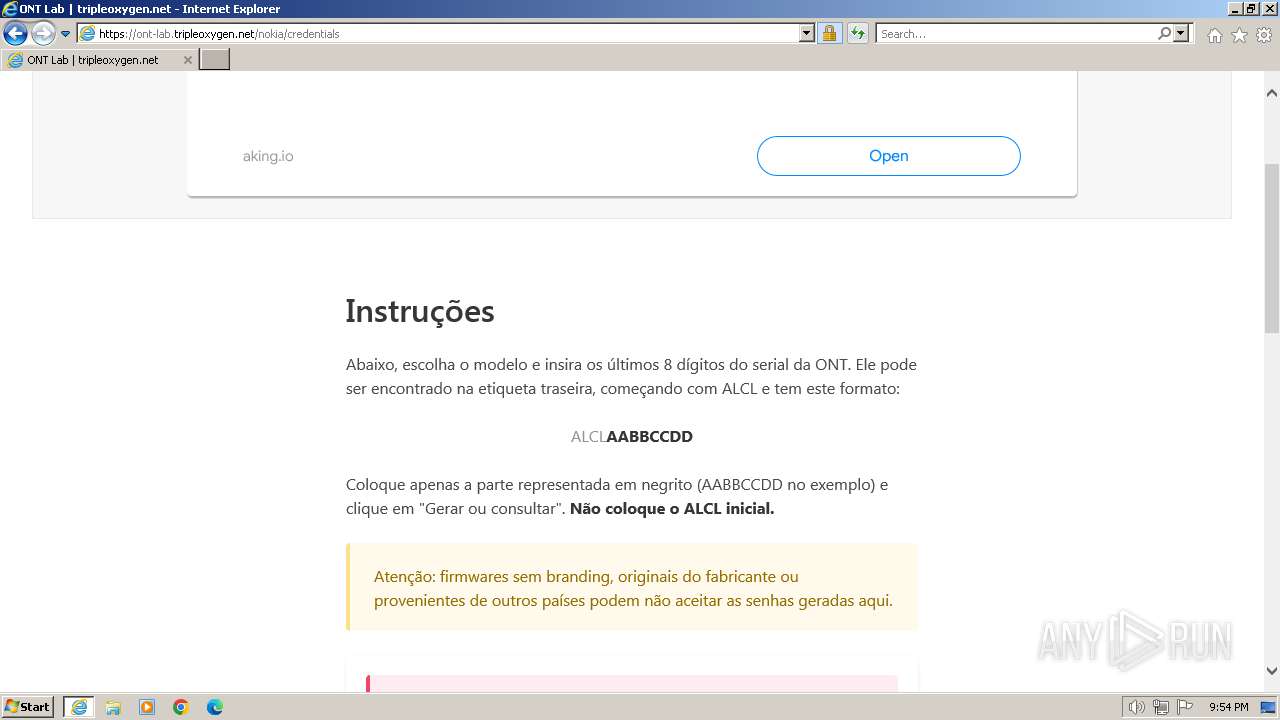Image resolution: width=1280 pixels, height=720 pixels.
Task: Click the 9:54 PM clock
Action: tap(1228, 707)
